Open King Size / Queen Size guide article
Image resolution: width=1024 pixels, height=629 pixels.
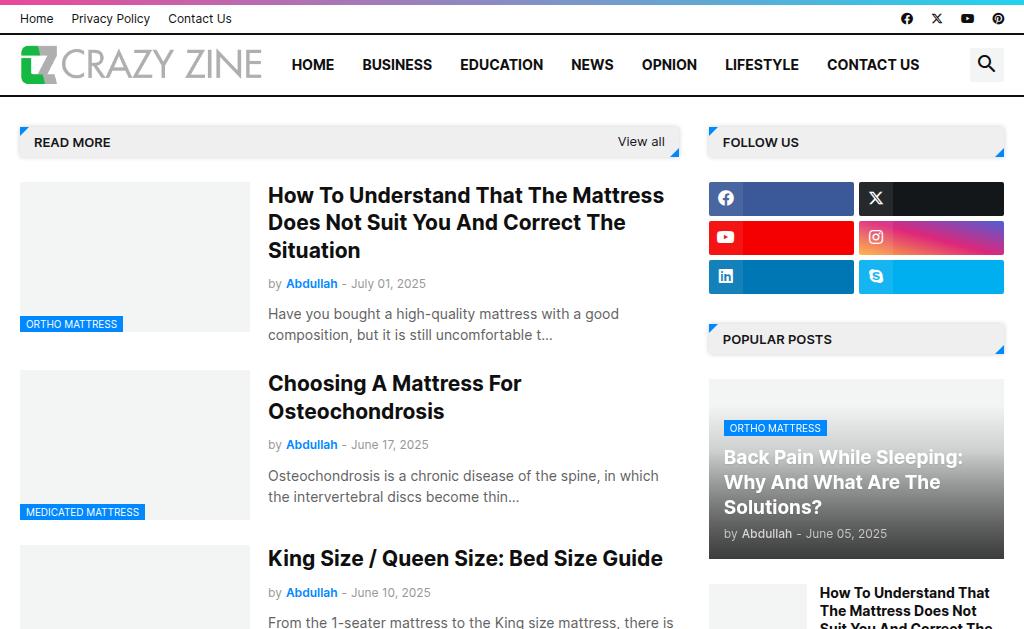465,558
